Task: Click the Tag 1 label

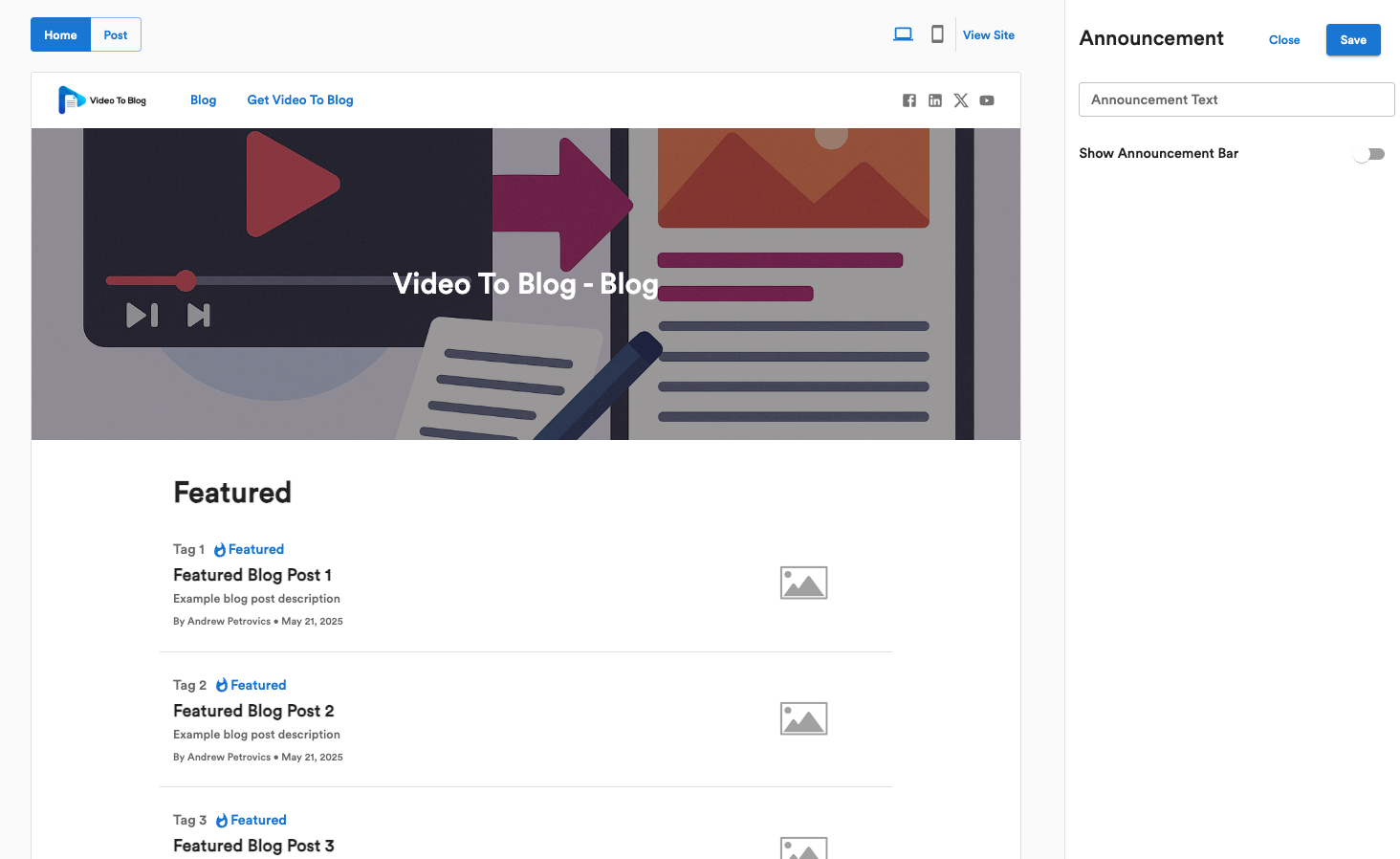Action: (189, 549)
